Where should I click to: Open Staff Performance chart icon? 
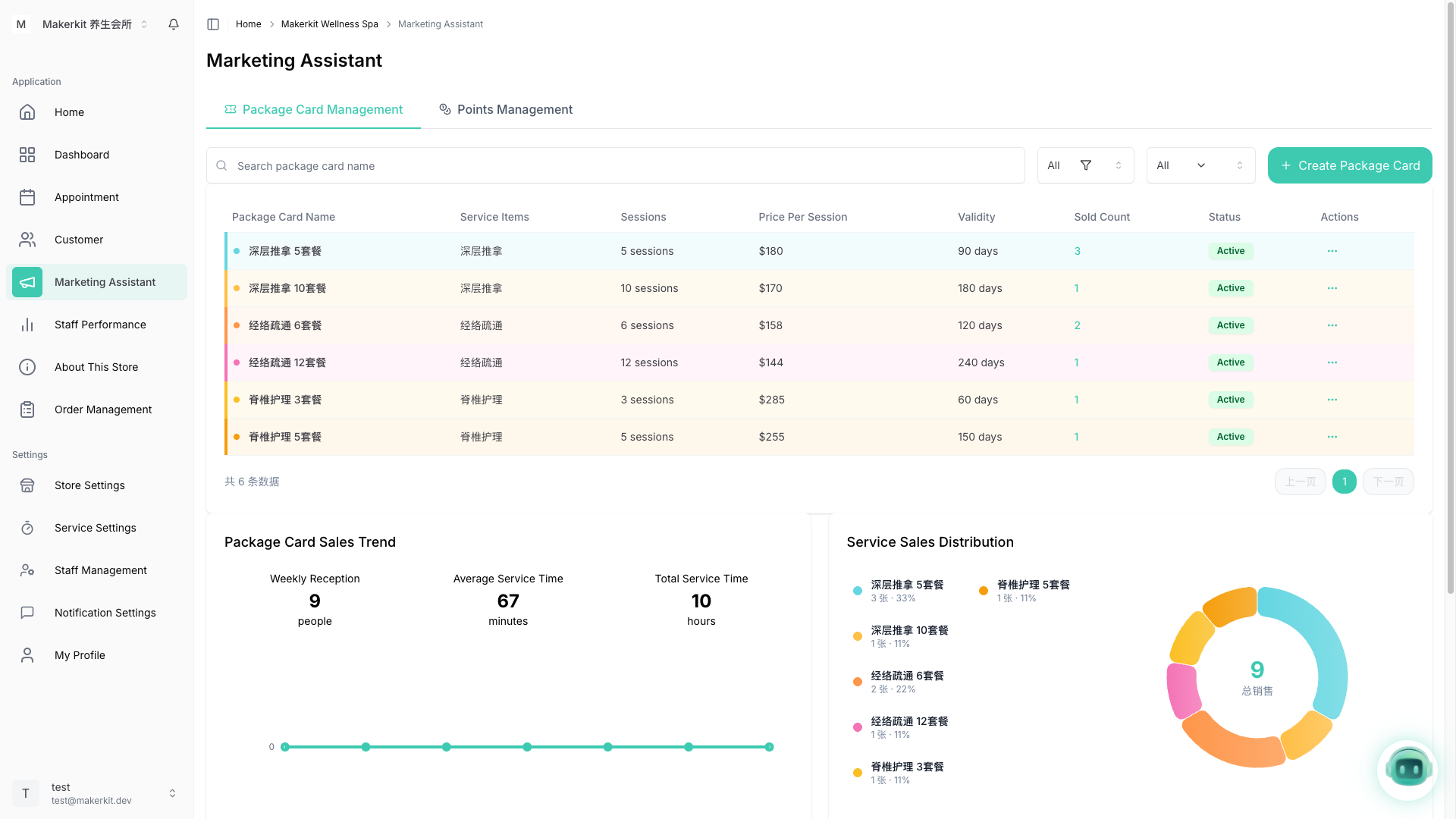27,325
